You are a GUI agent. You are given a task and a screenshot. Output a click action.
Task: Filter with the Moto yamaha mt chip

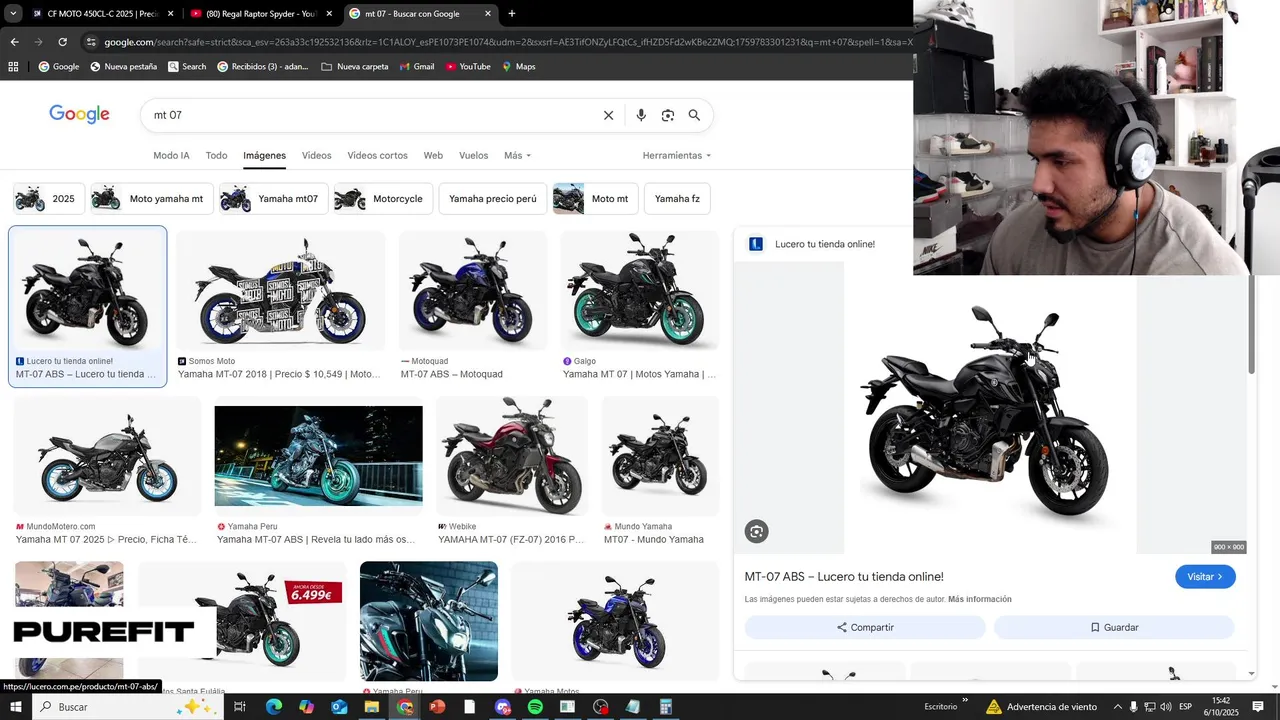151,199
